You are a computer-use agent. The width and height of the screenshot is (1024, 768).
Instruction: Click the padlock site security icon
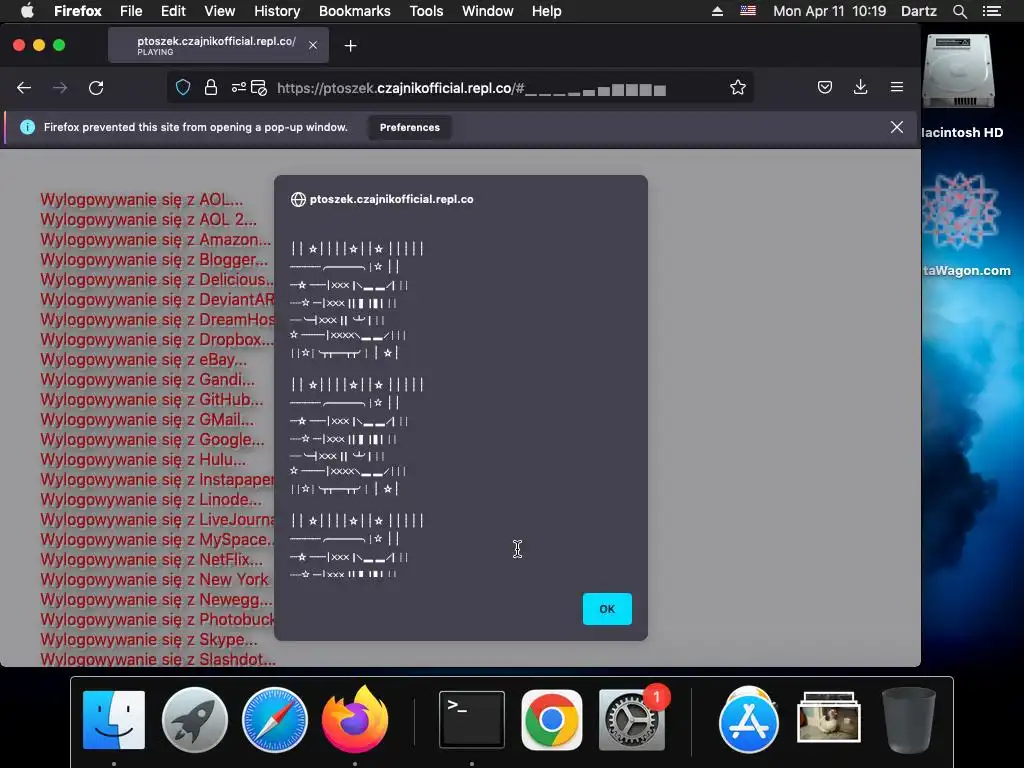tap(210, 88)
